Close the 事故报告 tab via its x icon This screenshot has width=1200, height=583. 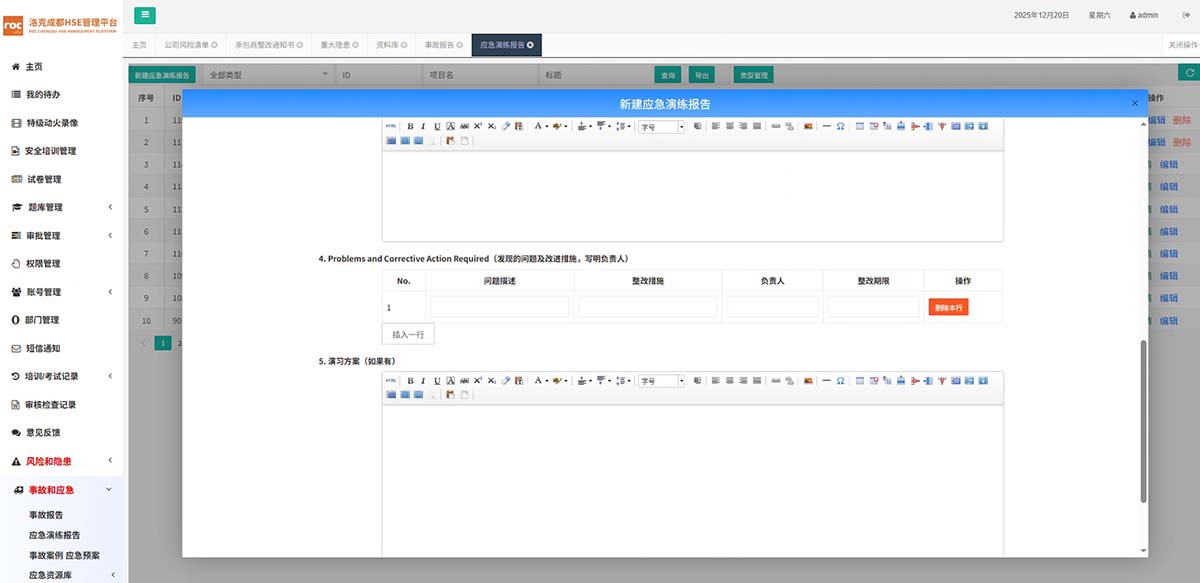[461, 45]
